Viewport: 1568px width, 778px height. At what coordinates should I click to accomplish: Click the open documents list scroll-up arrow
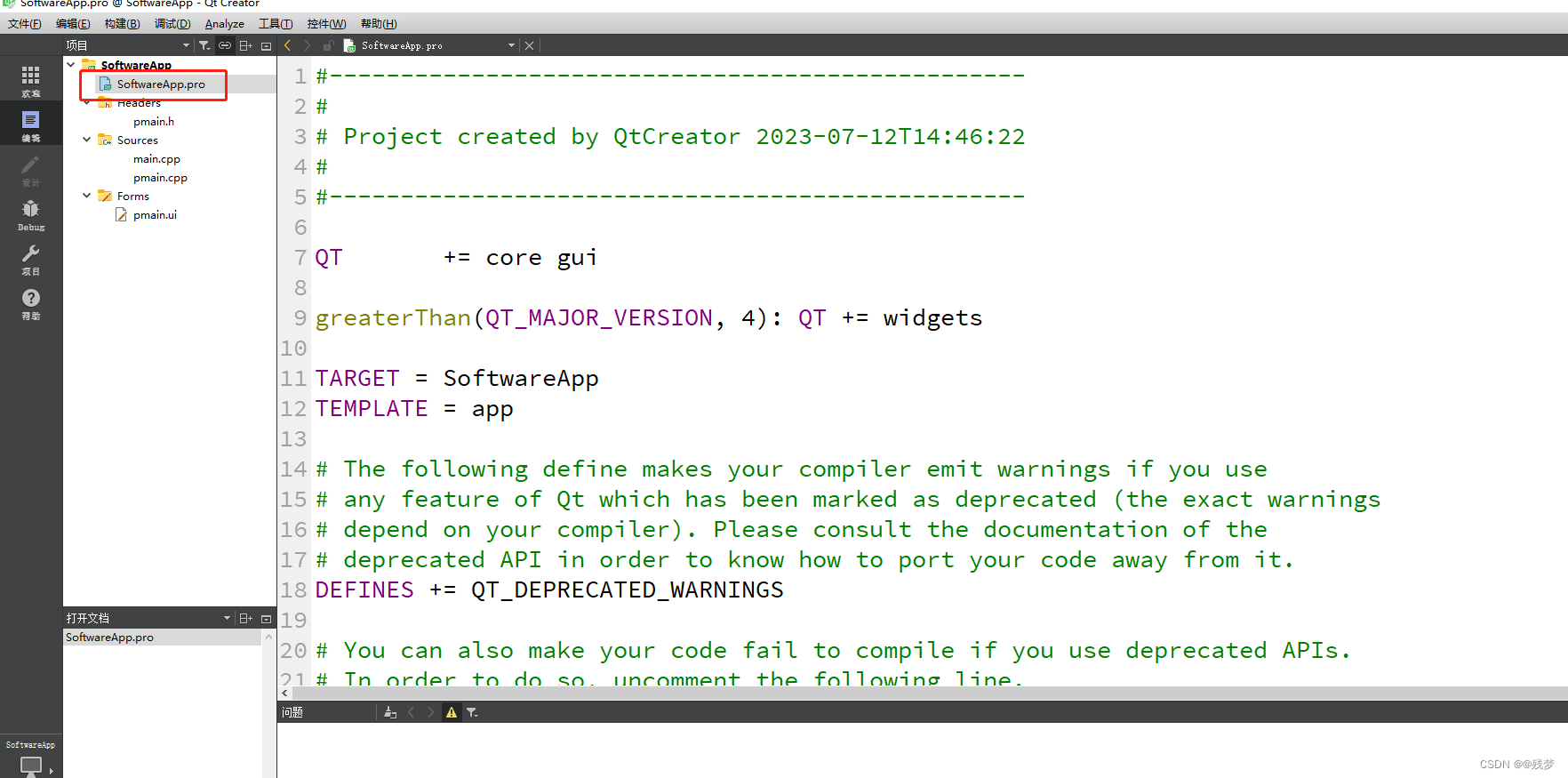268,637
